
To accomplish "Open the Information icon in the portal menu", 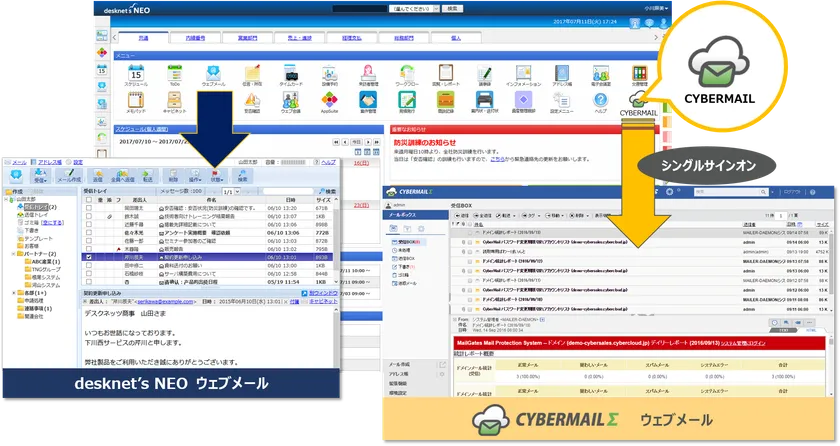I will click(x=523, y=73).
